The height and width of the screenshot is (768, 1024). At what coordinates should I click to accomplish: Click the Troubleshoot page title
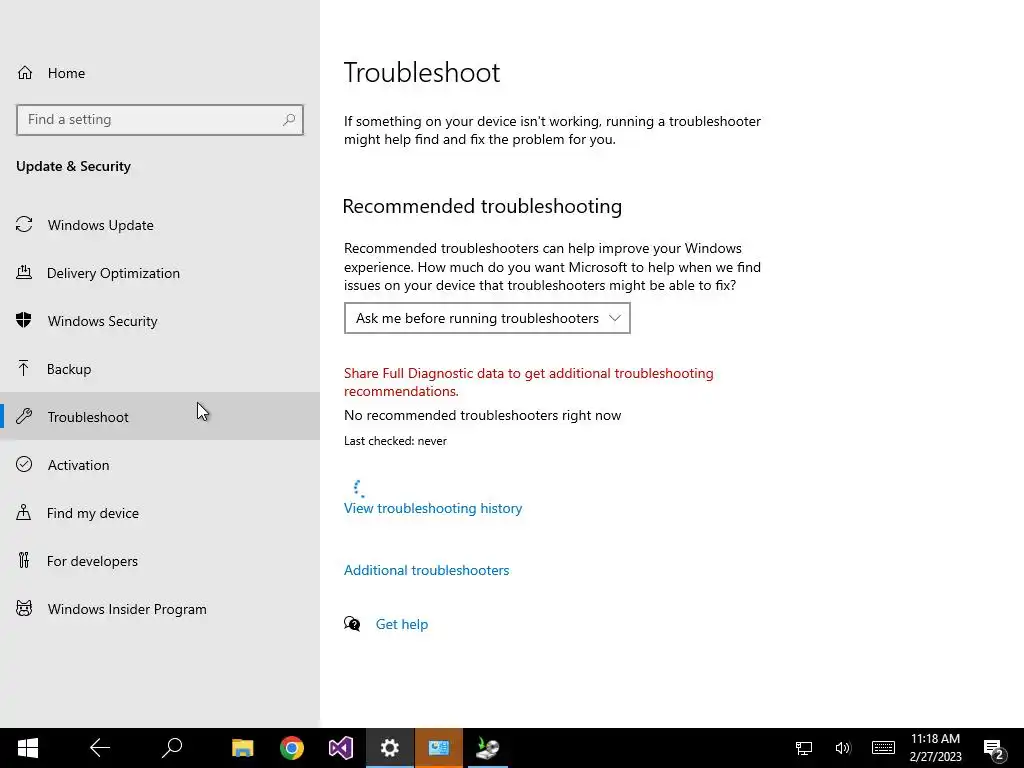[x=422, y=72]
